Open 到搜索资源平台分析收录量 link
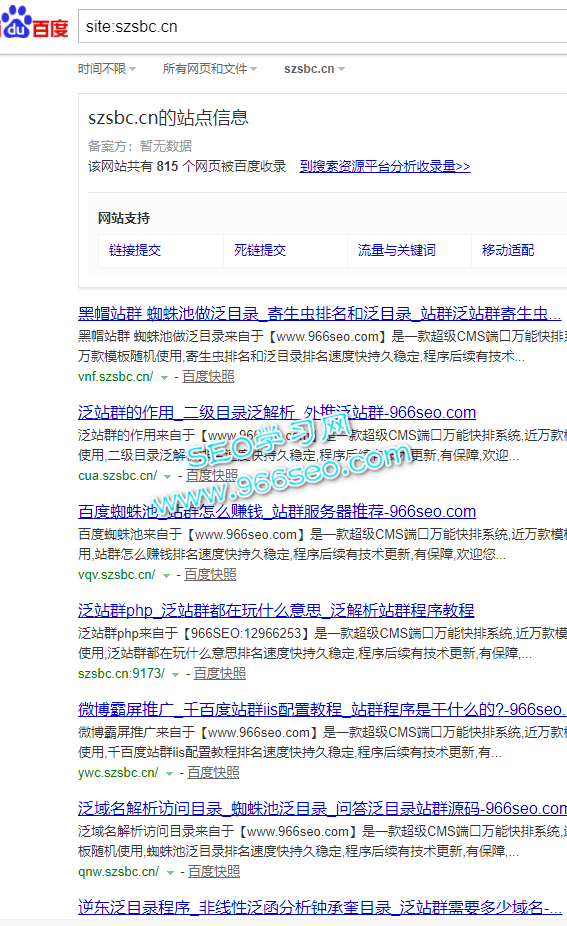Image resolution: width=567 pixels, height=926 pixels. (385, 167)
